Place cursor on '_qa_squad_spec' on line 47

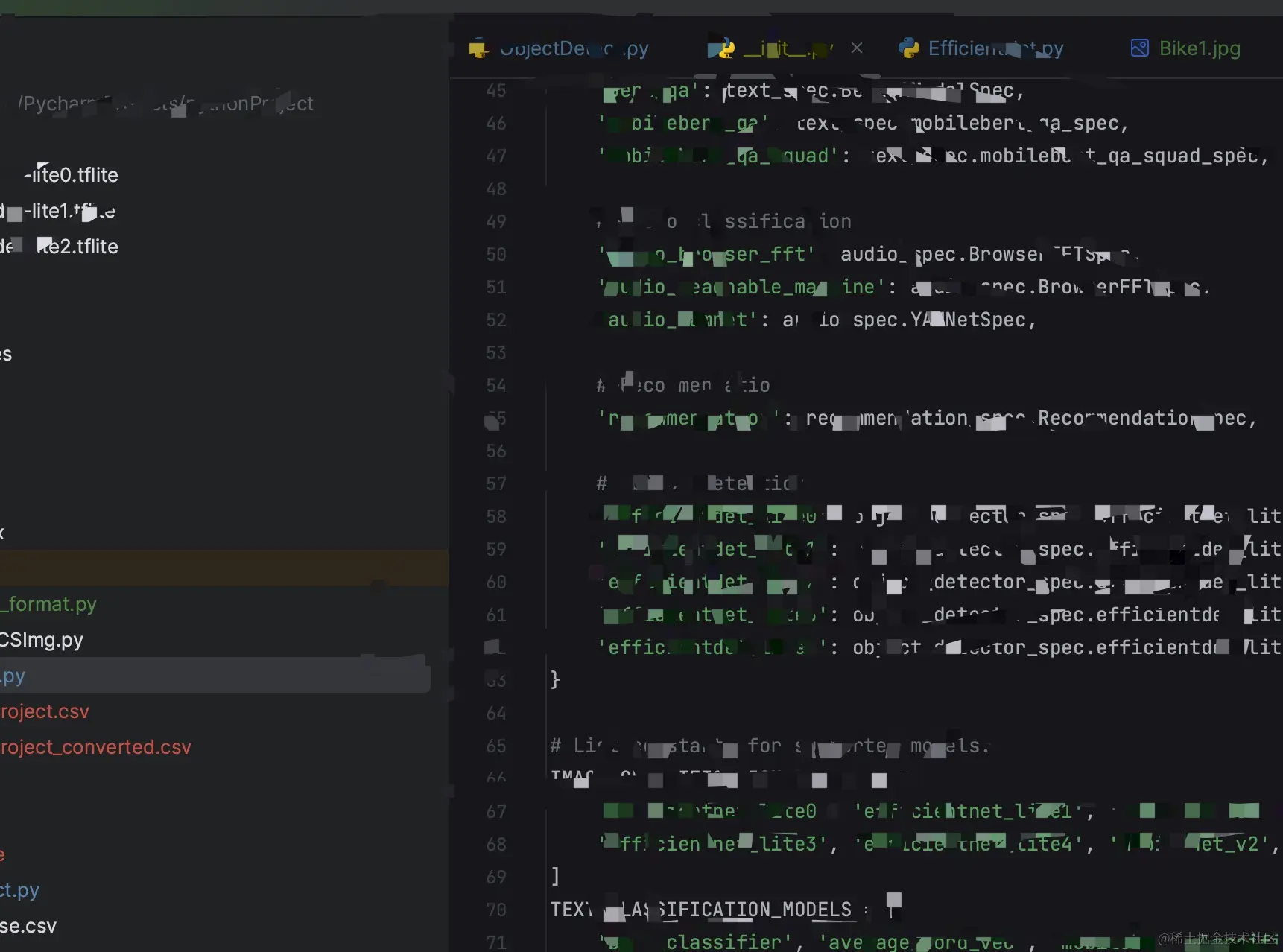point(1176,156)
